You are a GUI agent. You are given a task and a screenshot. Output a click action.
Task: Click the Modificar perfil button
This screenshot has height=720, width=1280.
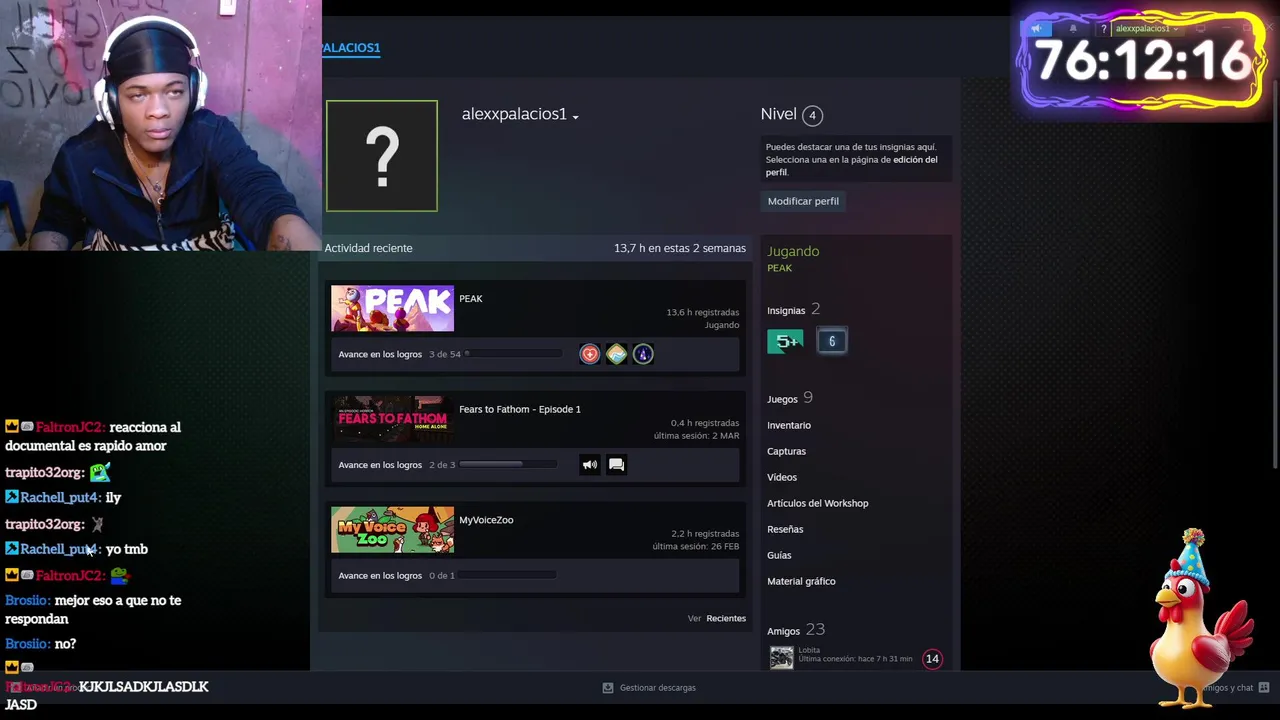[803, 201]
